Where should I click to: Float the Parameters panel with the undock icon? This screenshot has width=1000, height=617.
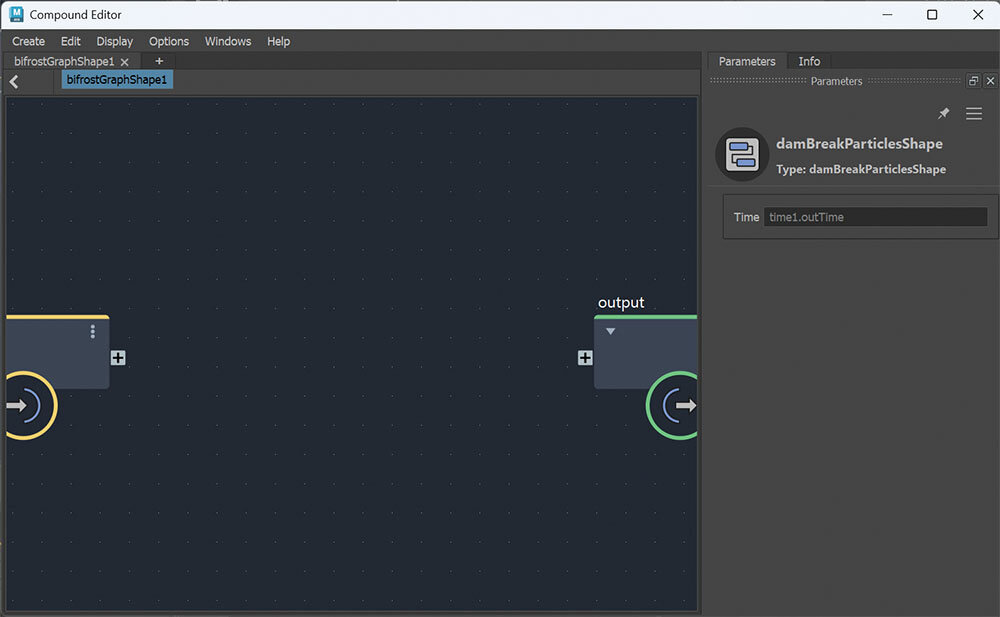point(973,81)
